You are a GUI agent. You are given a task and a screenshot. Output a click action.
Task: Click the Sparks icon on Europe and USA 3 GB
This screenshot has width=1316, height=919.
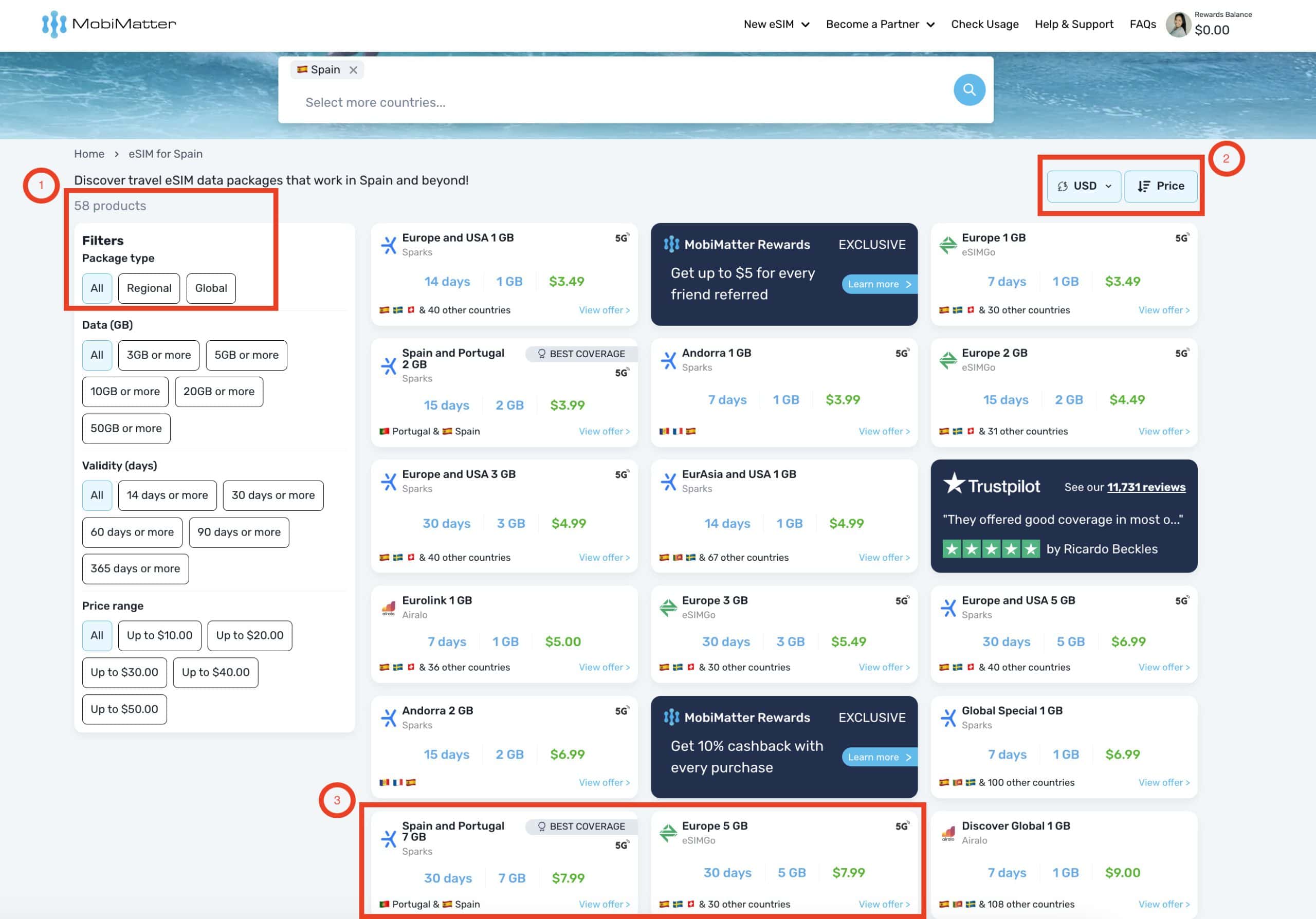pyautogui.click(x=389, y=481)
